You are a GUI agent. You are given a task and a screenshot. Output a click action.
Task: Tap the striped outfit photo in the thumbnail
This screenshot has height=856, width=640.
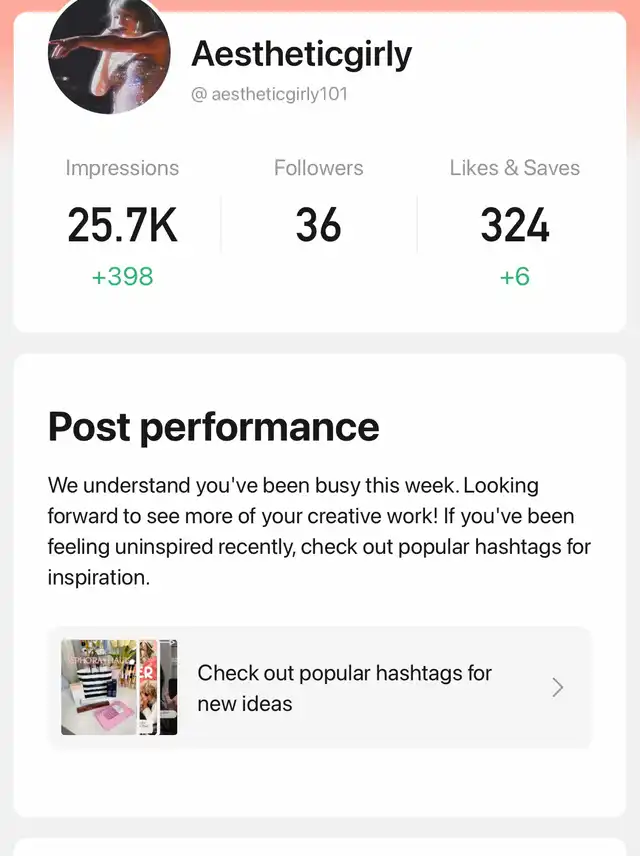[98, 687]
